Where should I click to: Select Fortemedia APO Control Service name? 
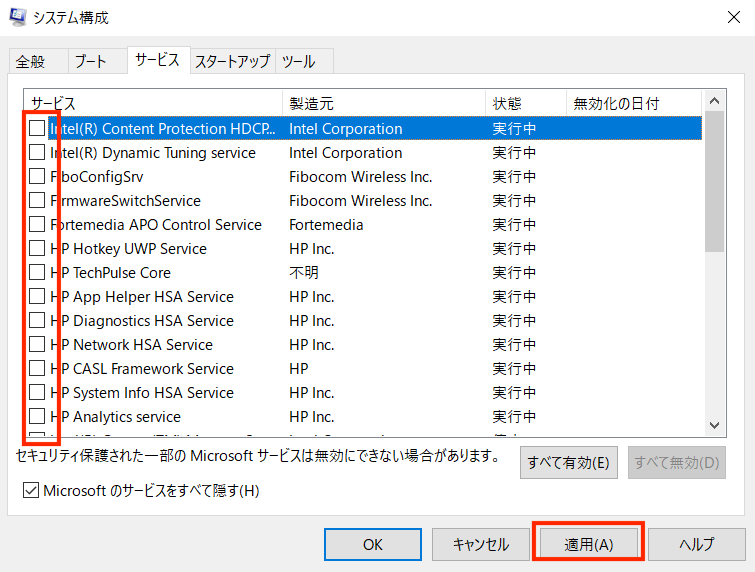[x=156, y=225]
